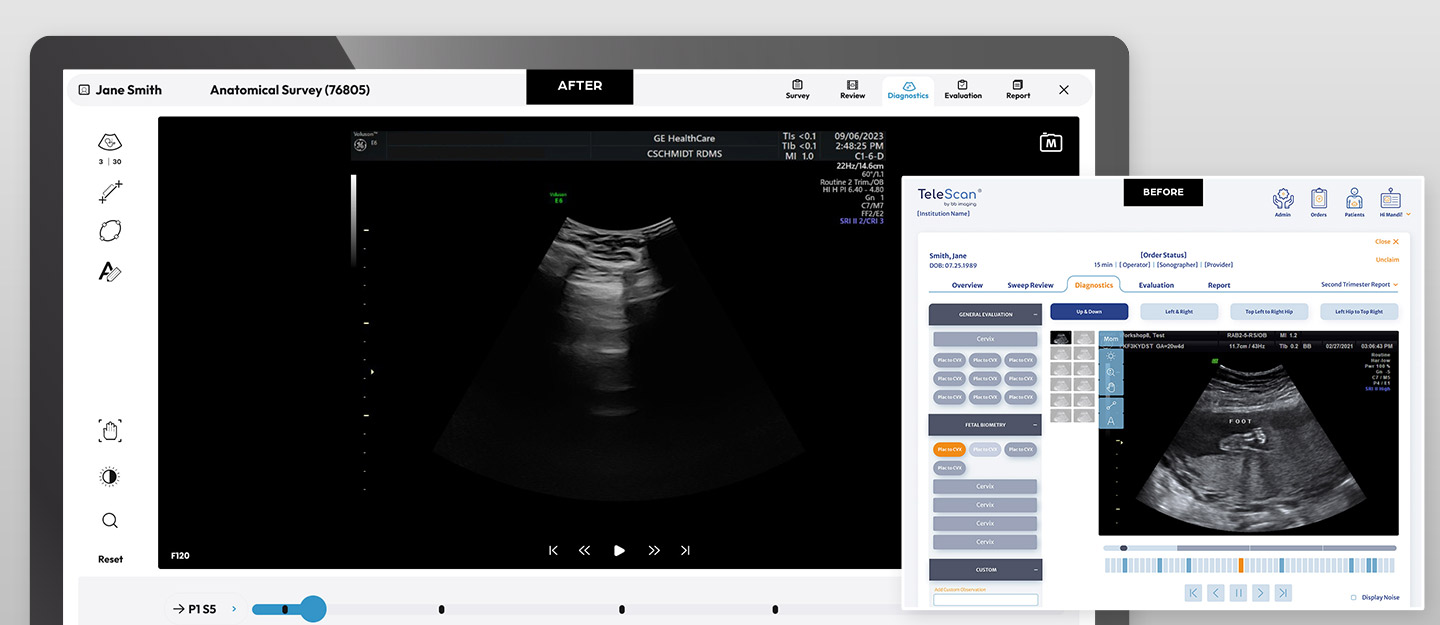Open the Sweep Review tab
This screenshot has height=625, width=1440.
1030,285
